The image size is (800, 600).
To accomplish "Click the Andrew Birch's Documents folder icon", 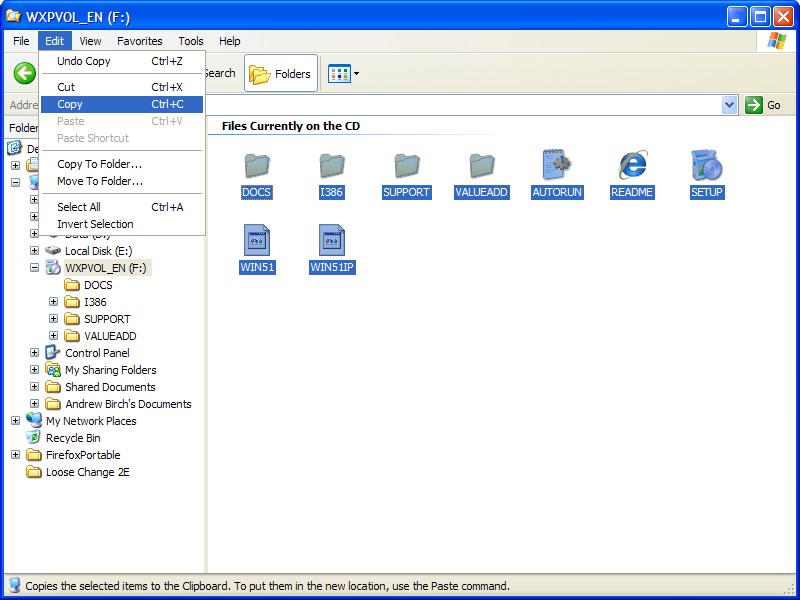I will 53,404.
